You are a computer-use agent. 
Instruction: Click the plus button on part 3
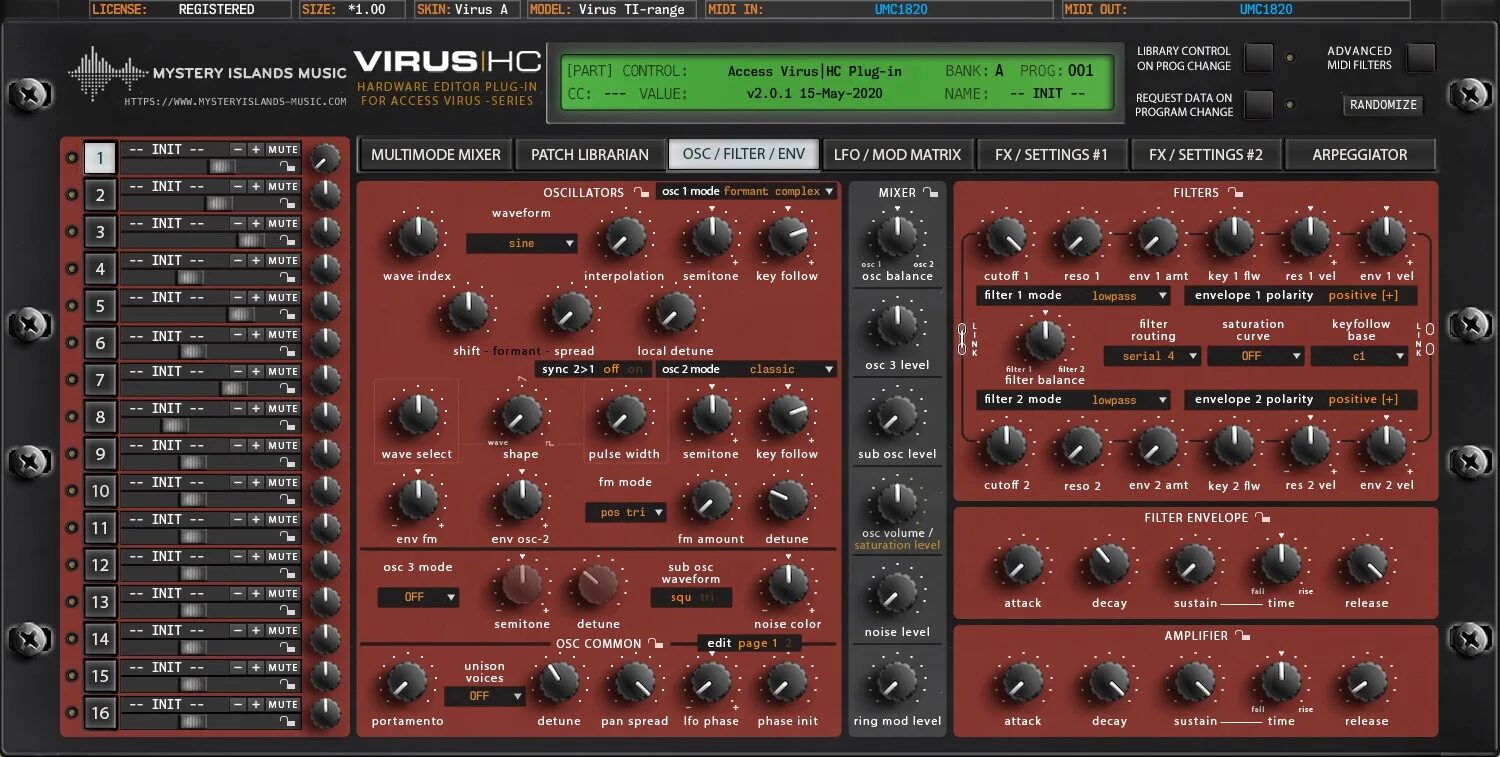point(255,223)
